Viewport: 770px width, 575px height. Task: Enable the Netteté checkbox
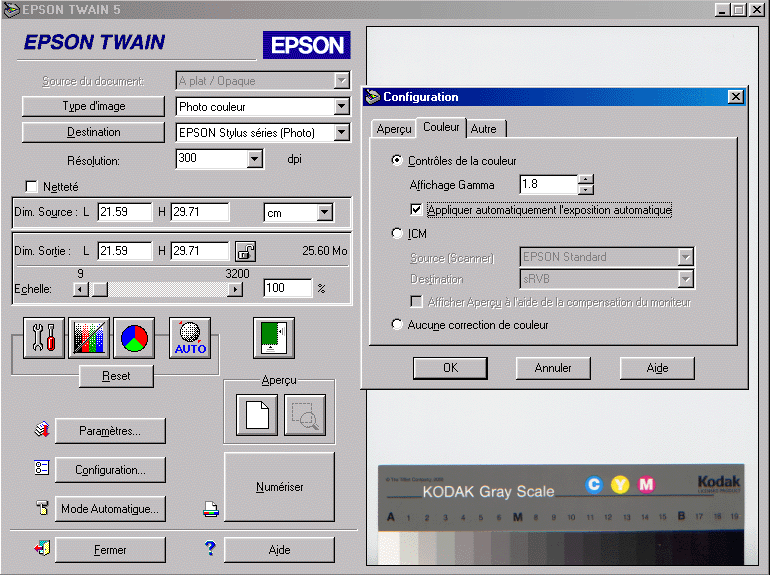tap(31, 187)
